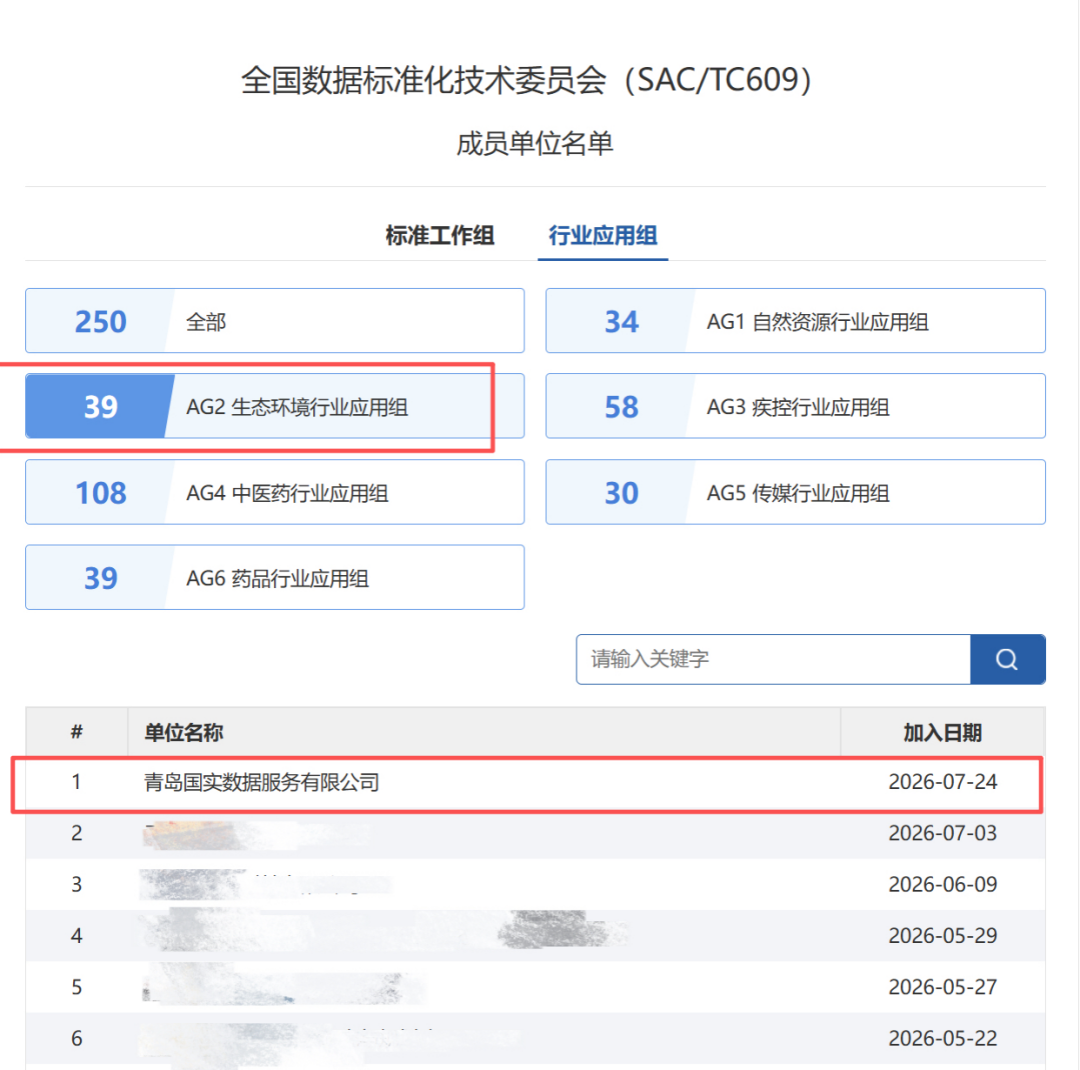
Task: Select 青岛国实数据服务有限公司 in the table
Action: click(262, 783)
